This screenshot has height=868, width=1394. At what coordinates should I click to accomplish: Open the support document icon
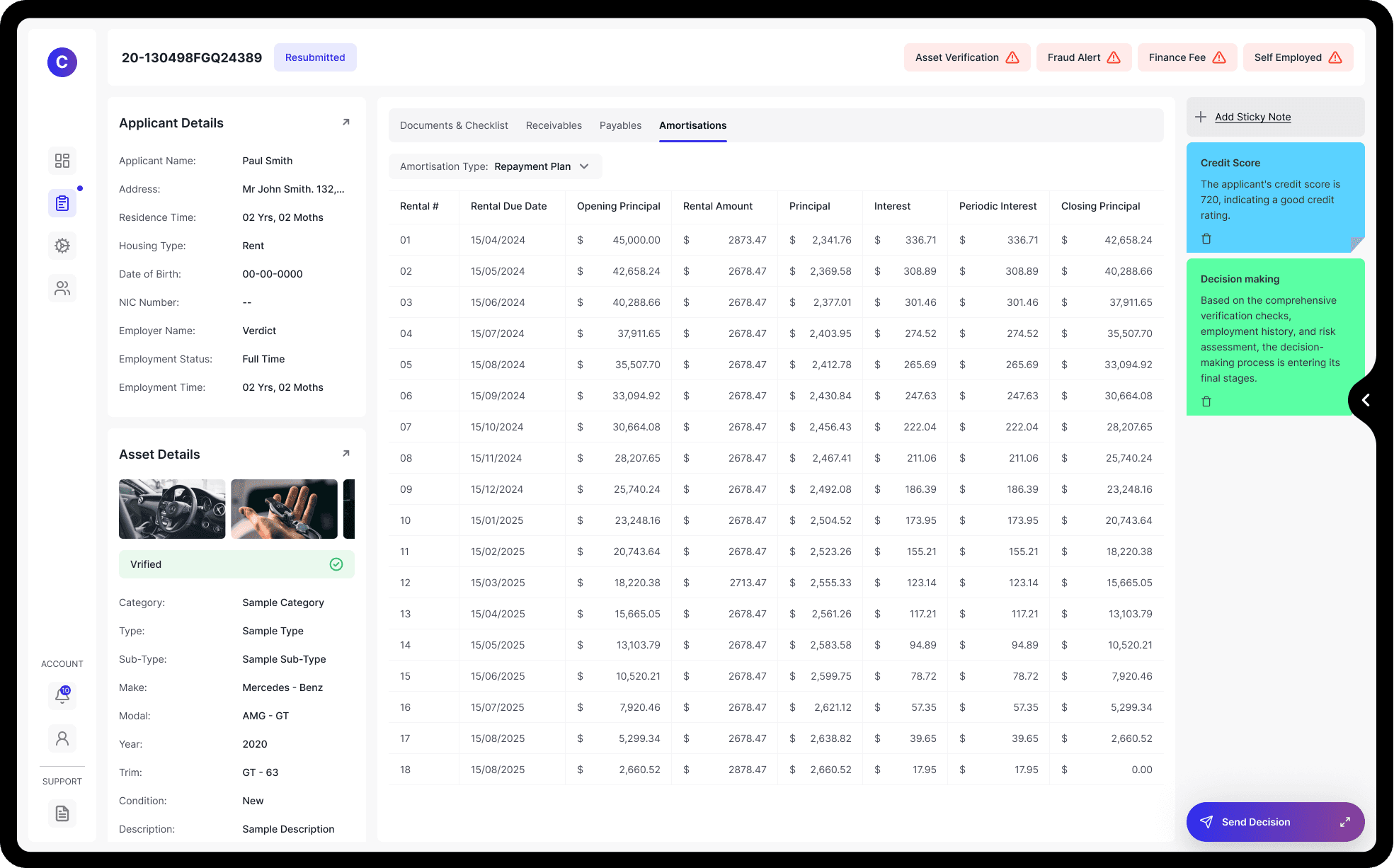tap(62, 813)
